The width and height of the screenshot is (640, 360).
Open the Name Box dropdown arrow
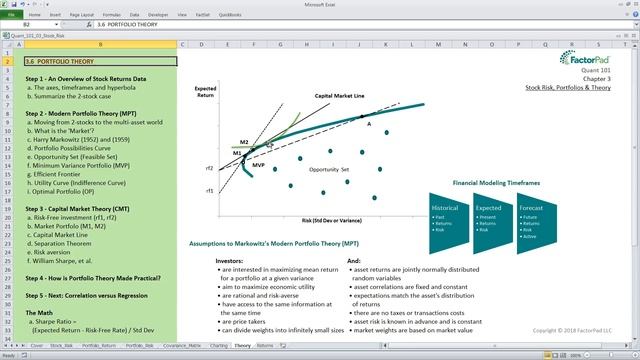coord(56,24)
